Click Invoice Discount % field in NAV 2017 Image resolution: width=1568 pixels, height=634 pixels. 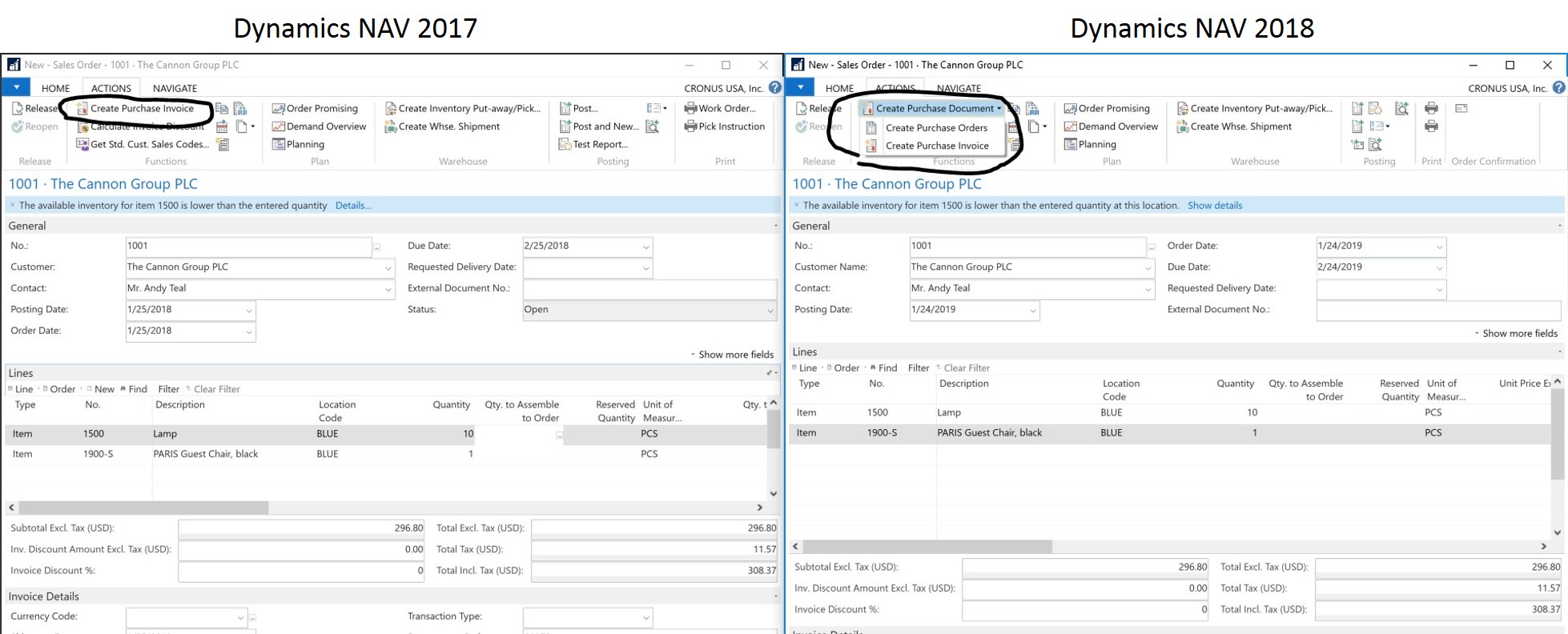click(301, 572)
